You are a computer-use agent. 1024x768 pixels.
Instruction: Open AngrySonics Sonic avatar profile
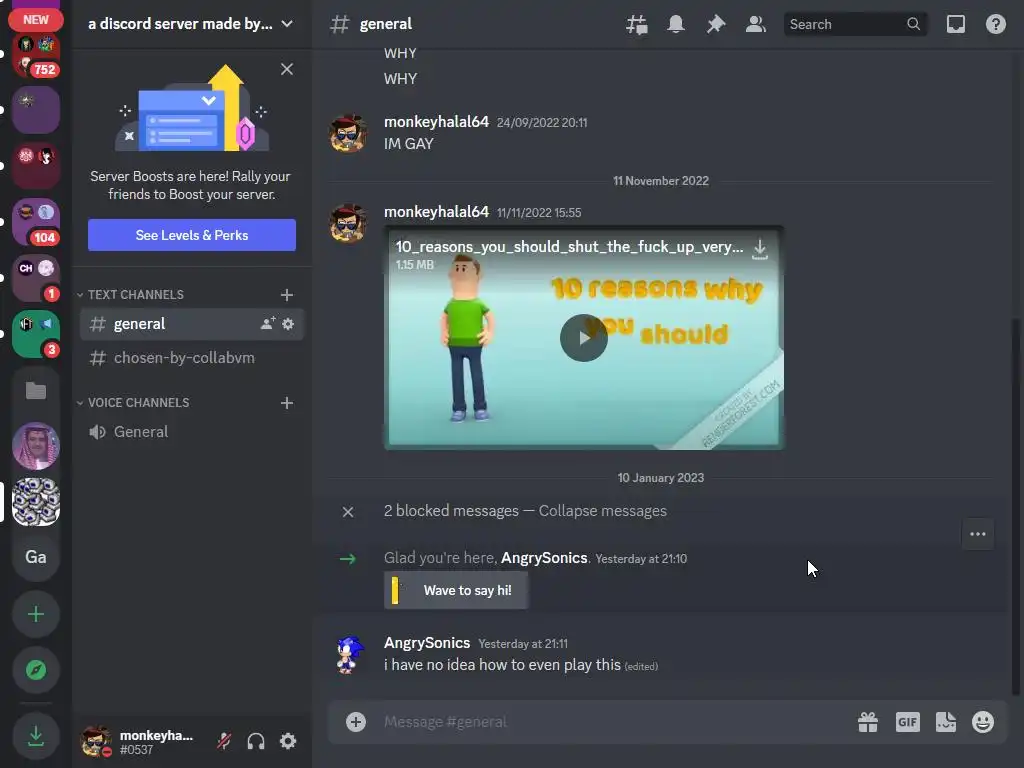[x=349, y=654]
